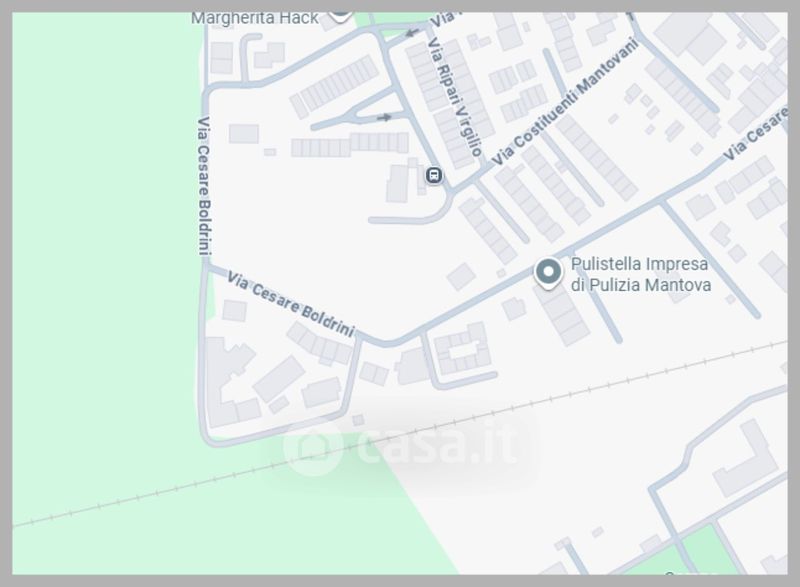The image size is (800, 587).
Task: Click the casa.it watermark text
Action: pos(439,445)
